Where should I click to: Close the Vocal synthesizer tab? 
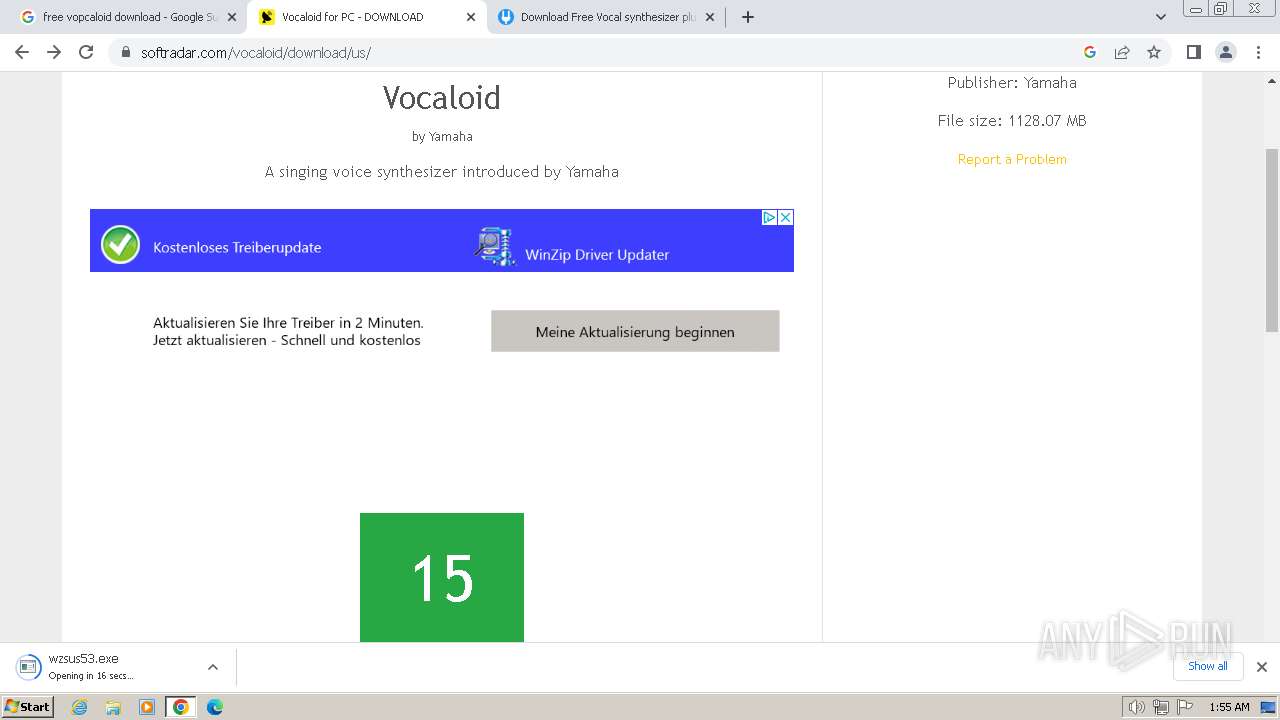(710, 17)
